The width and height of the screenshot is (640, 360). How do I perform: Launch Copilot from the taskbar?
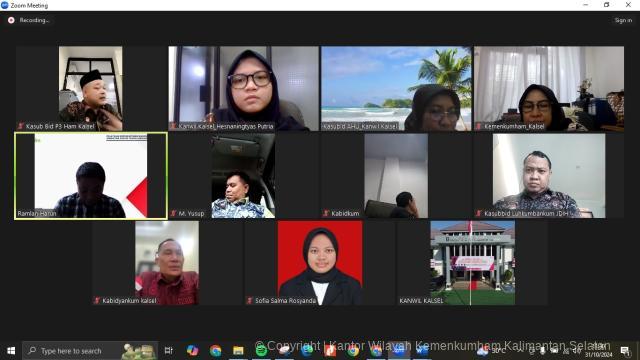192,351
